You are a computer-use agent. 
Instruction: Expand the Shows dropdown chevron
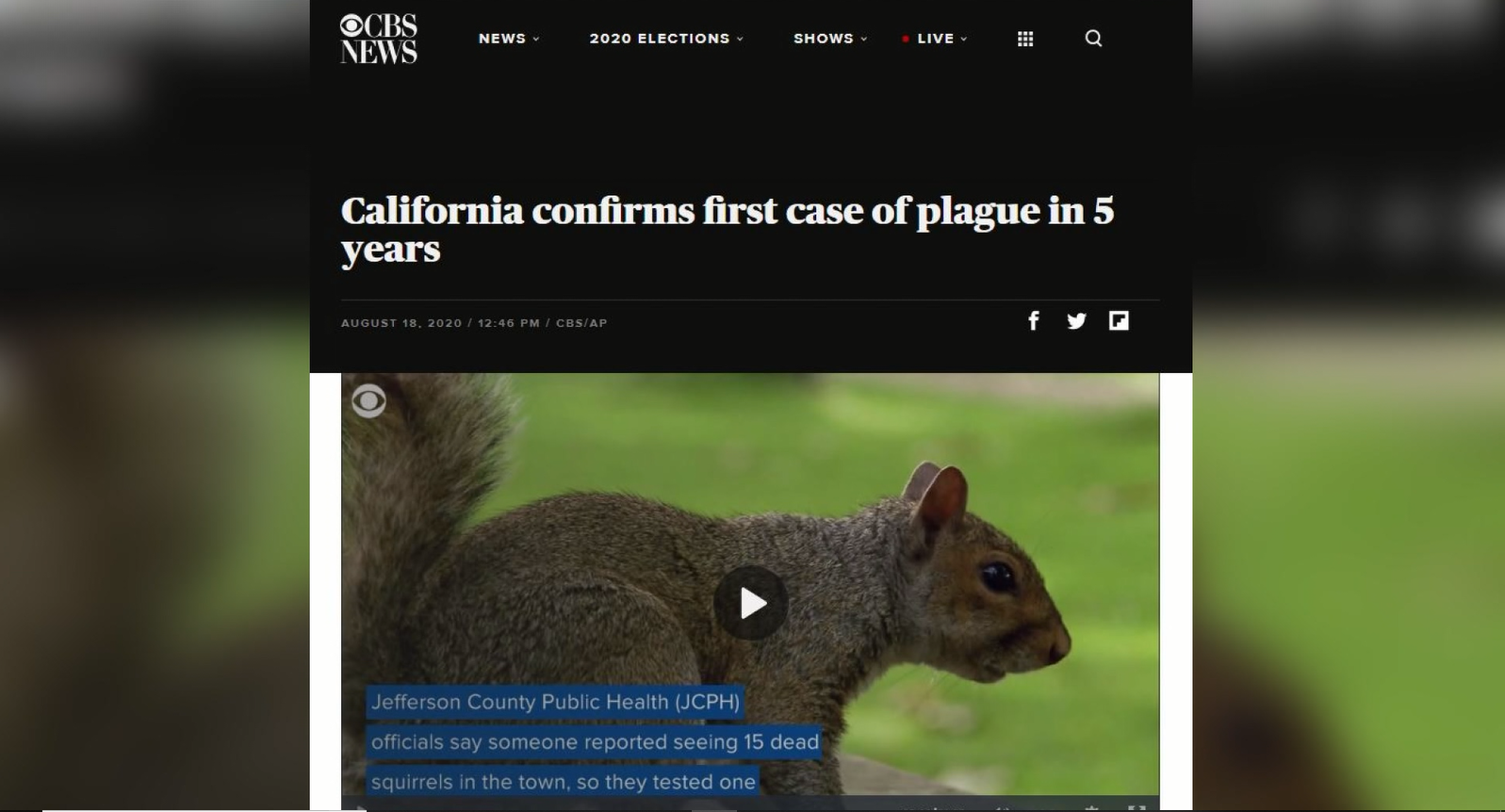click(863, 39)
